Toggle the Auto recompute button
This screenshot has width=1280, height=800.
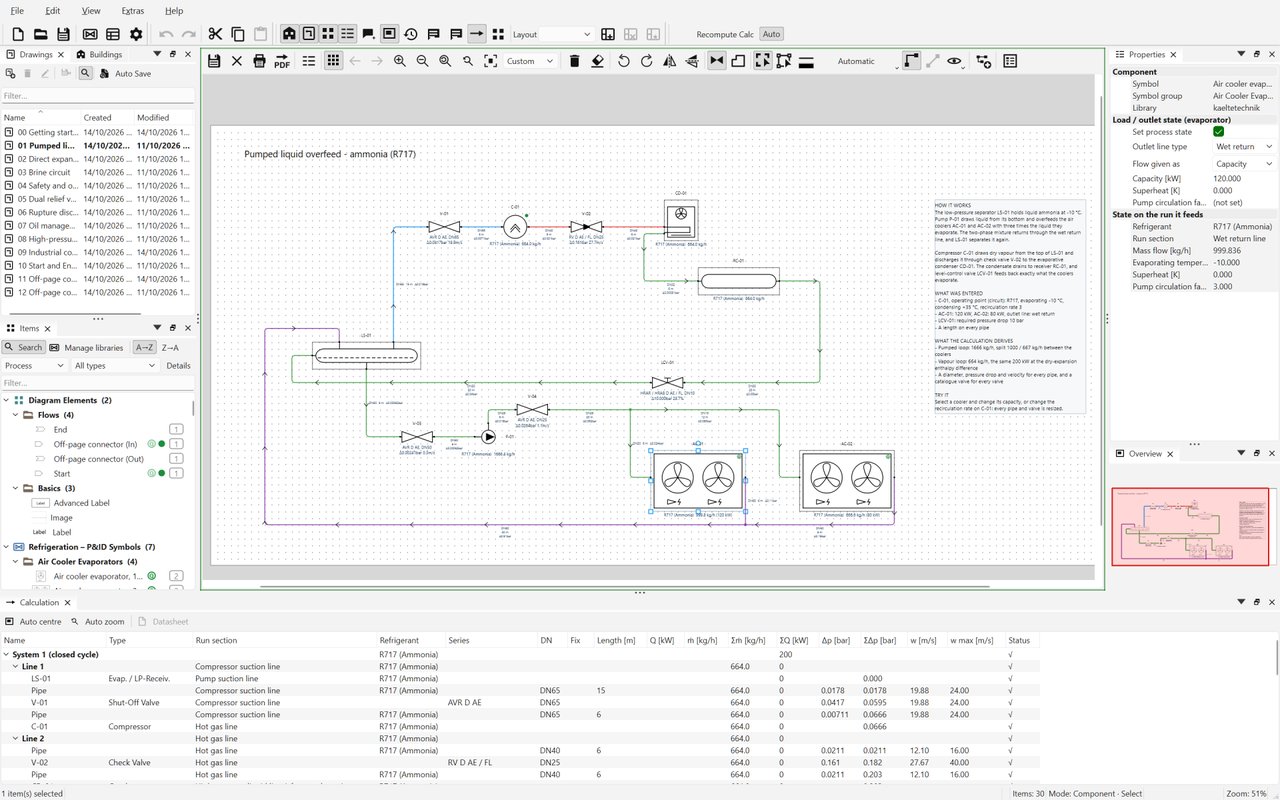click(772, 34)
